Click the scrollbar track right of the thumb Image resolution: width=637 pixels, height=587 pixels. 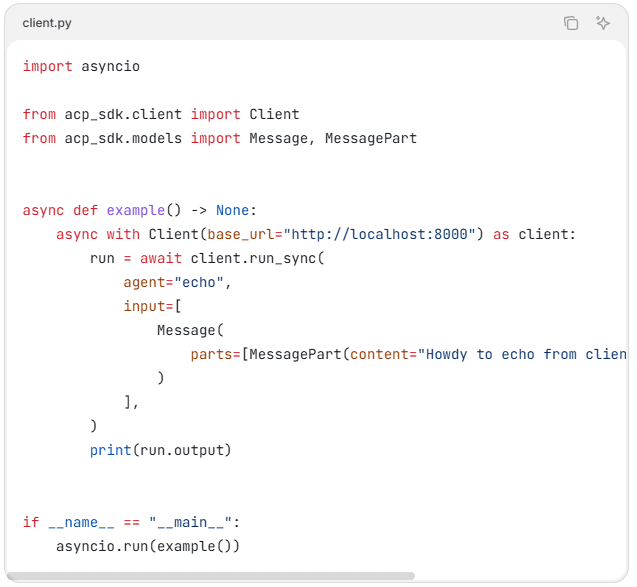point(520,576)
